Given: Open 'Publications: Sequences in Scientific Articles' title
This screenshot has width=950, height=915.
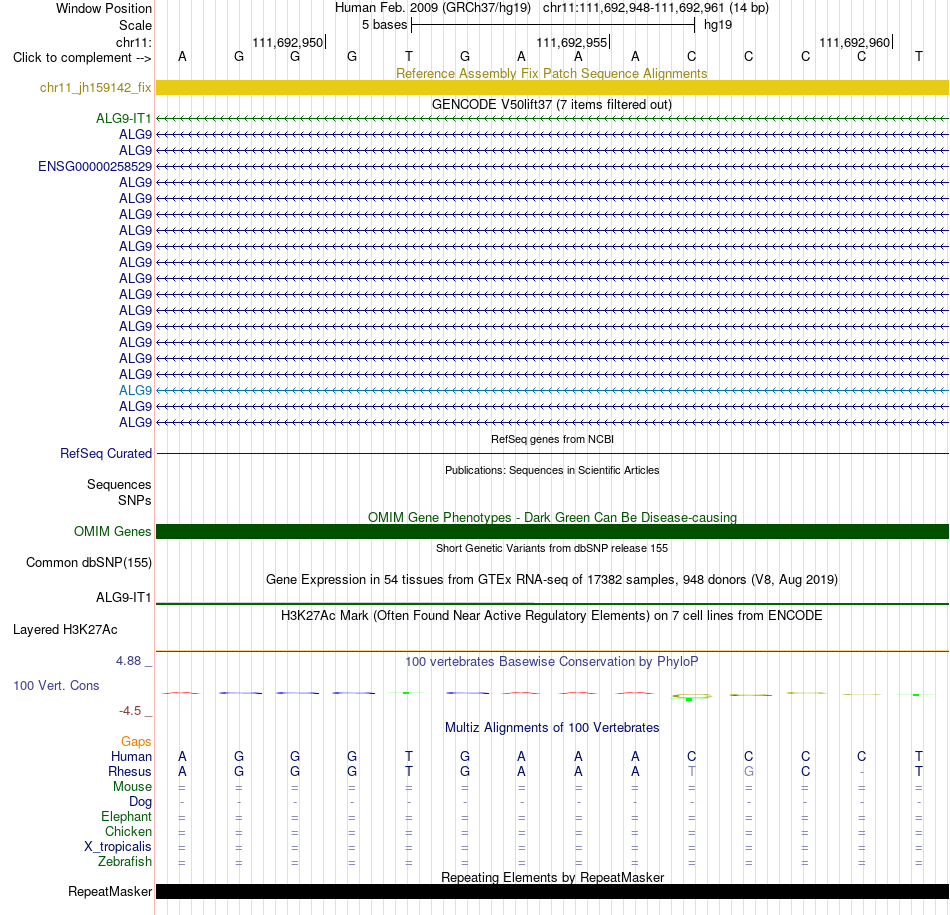Looking at the screenshot, I should point(552,470).
